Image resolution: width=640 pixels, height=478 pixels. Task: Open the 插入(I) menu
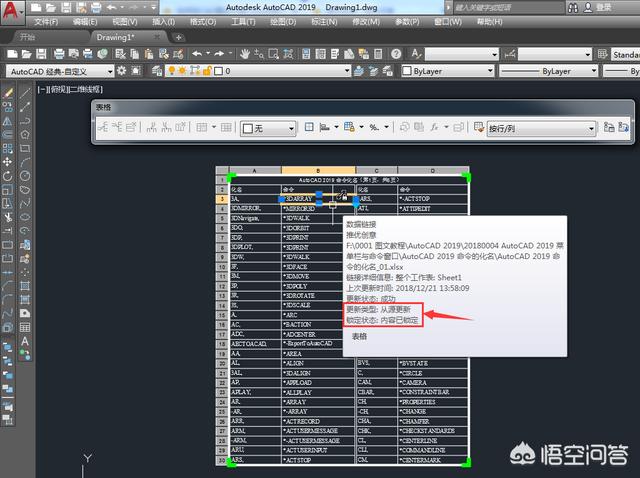coord(164,22)
